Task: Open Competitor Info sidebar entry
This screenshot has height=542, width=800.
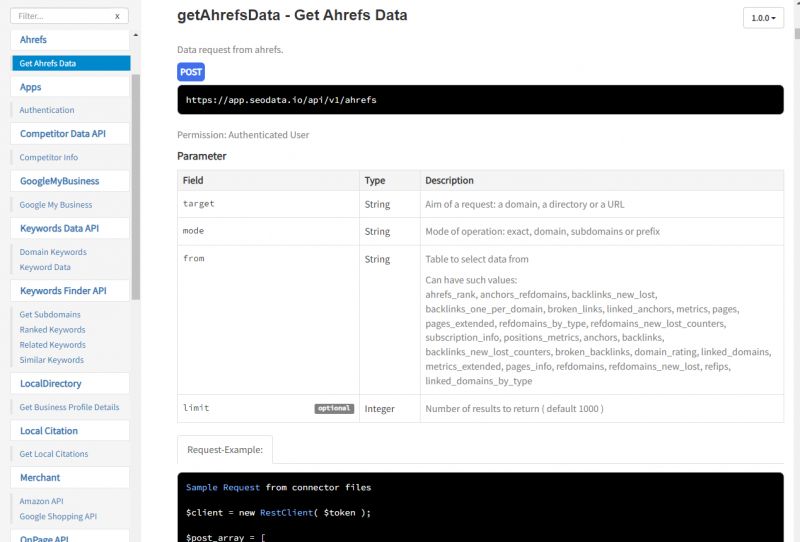Action: coord(49,157)
